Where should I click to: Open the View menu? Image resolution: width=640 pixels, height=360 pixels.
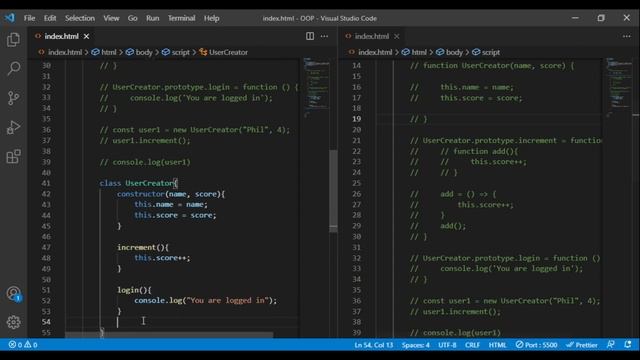[x=111, y=18]
